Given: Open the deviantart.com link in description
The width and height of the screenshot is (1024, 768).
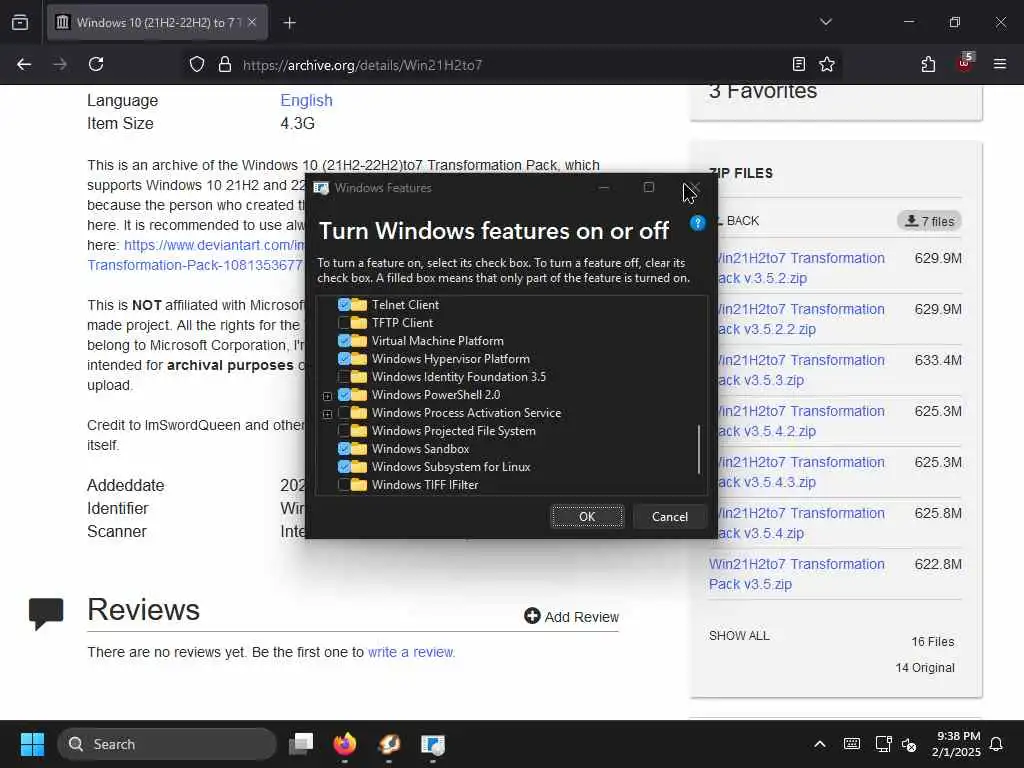Looking at the screenshot, I should pyautogui.click(x=214, y=246).
